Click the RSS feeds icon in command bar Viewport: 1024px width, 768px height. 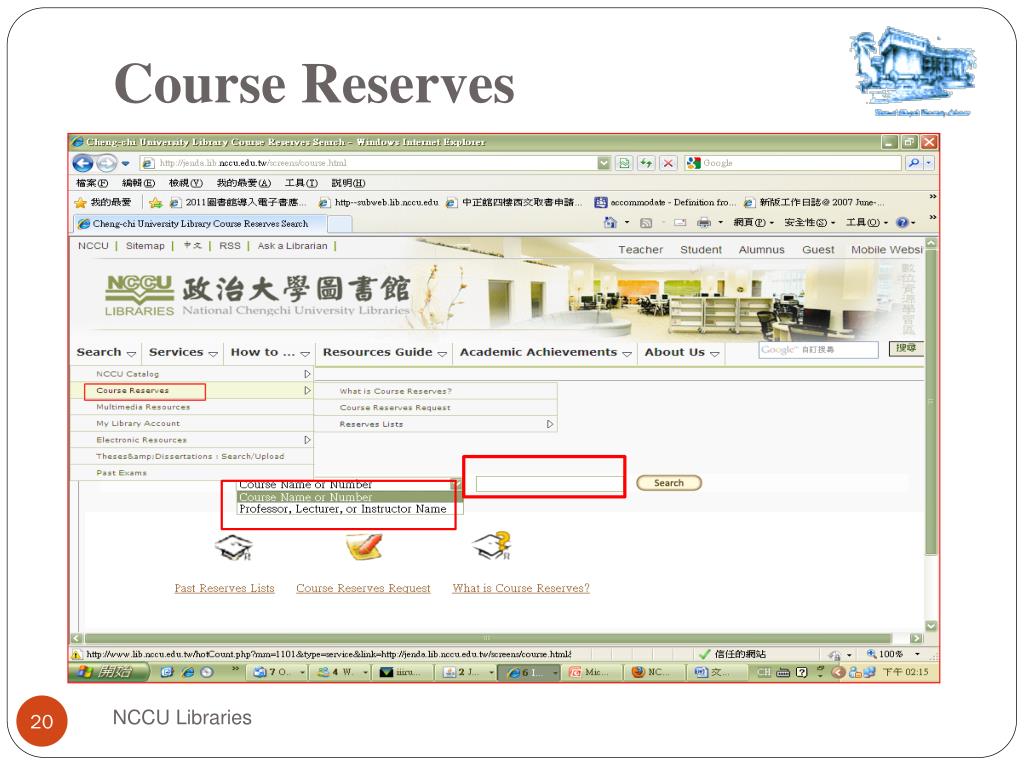[646, 223]
